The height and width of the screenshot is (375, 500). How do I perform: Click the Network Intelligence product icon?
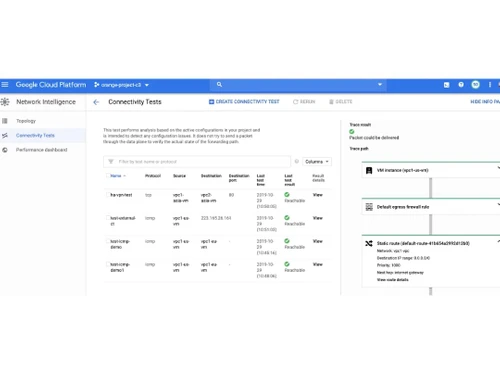(5, 102)
